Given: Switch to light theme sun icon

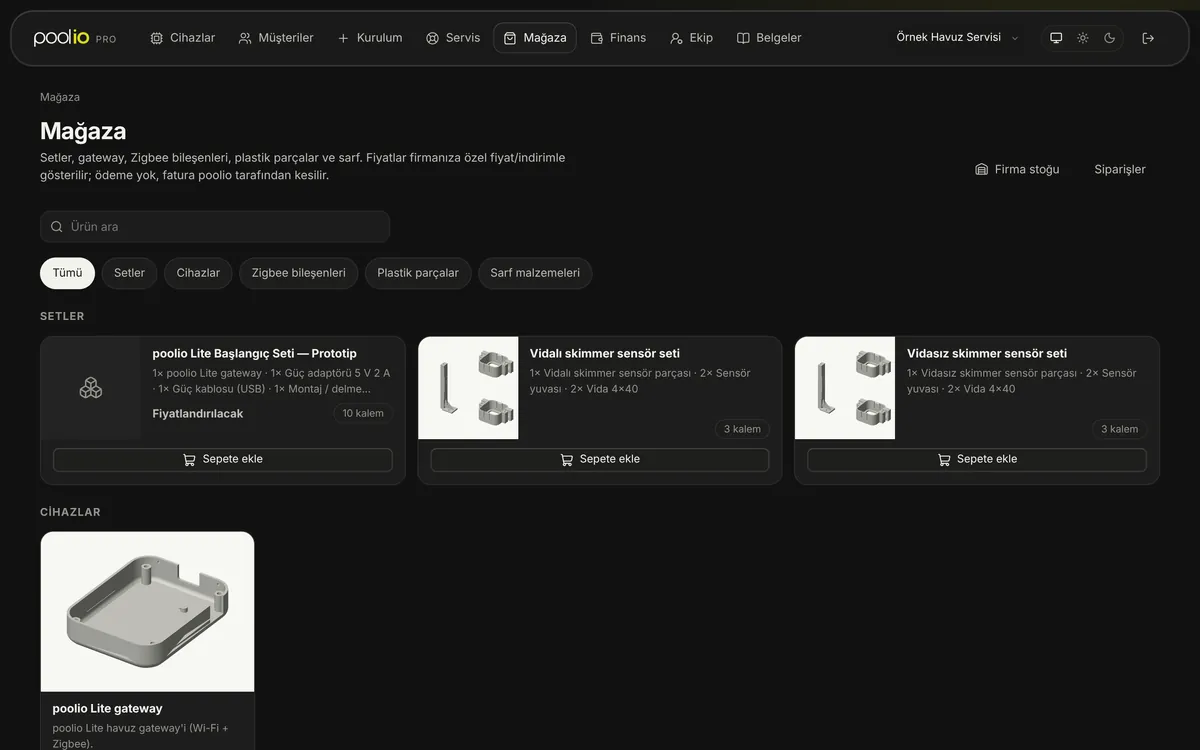Looking at the screenshot, I should click(x=1083, y=38).
